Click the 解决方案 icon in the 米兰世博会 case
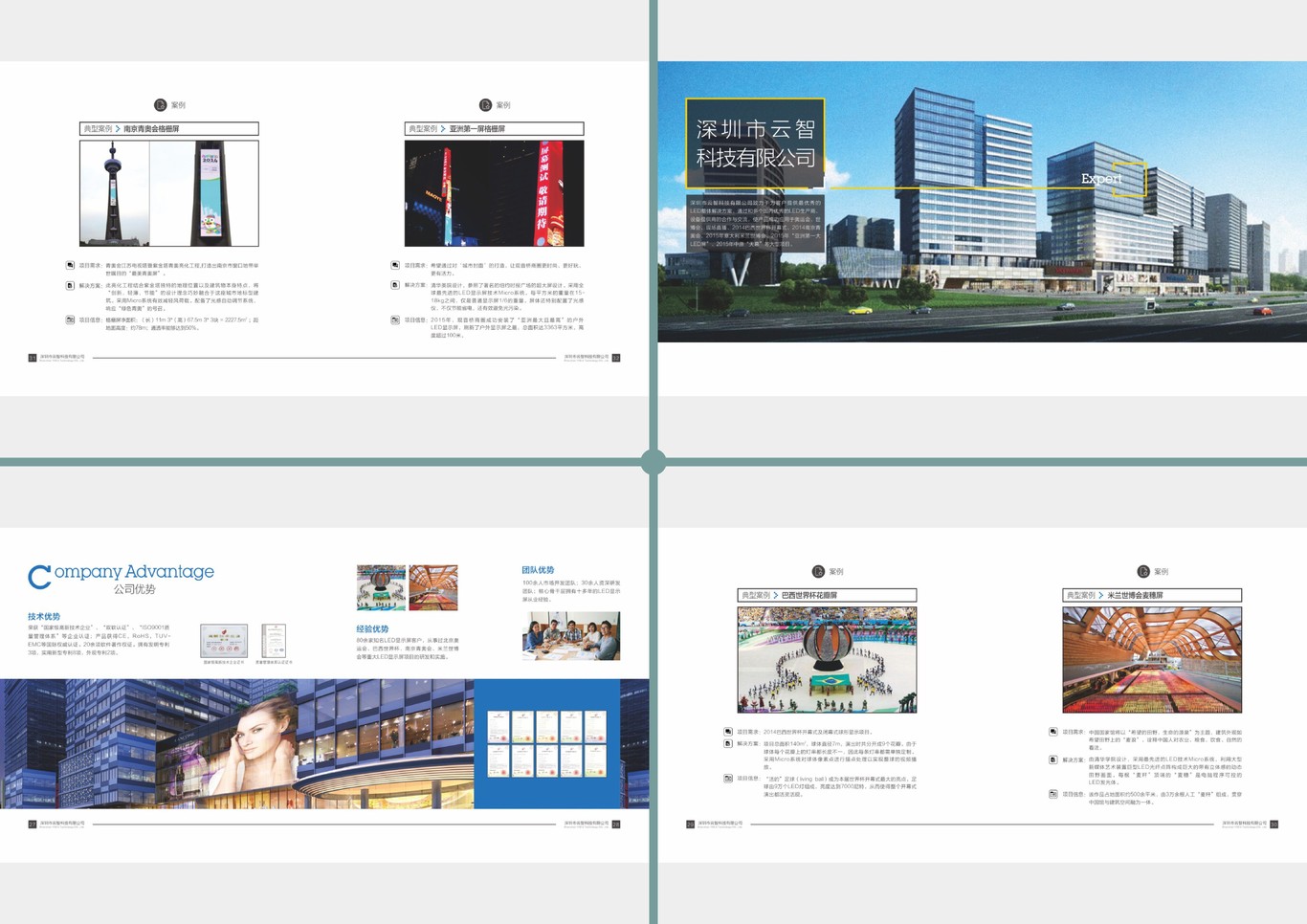This screenshot has width=1307, height=924. coord(1053,759)
